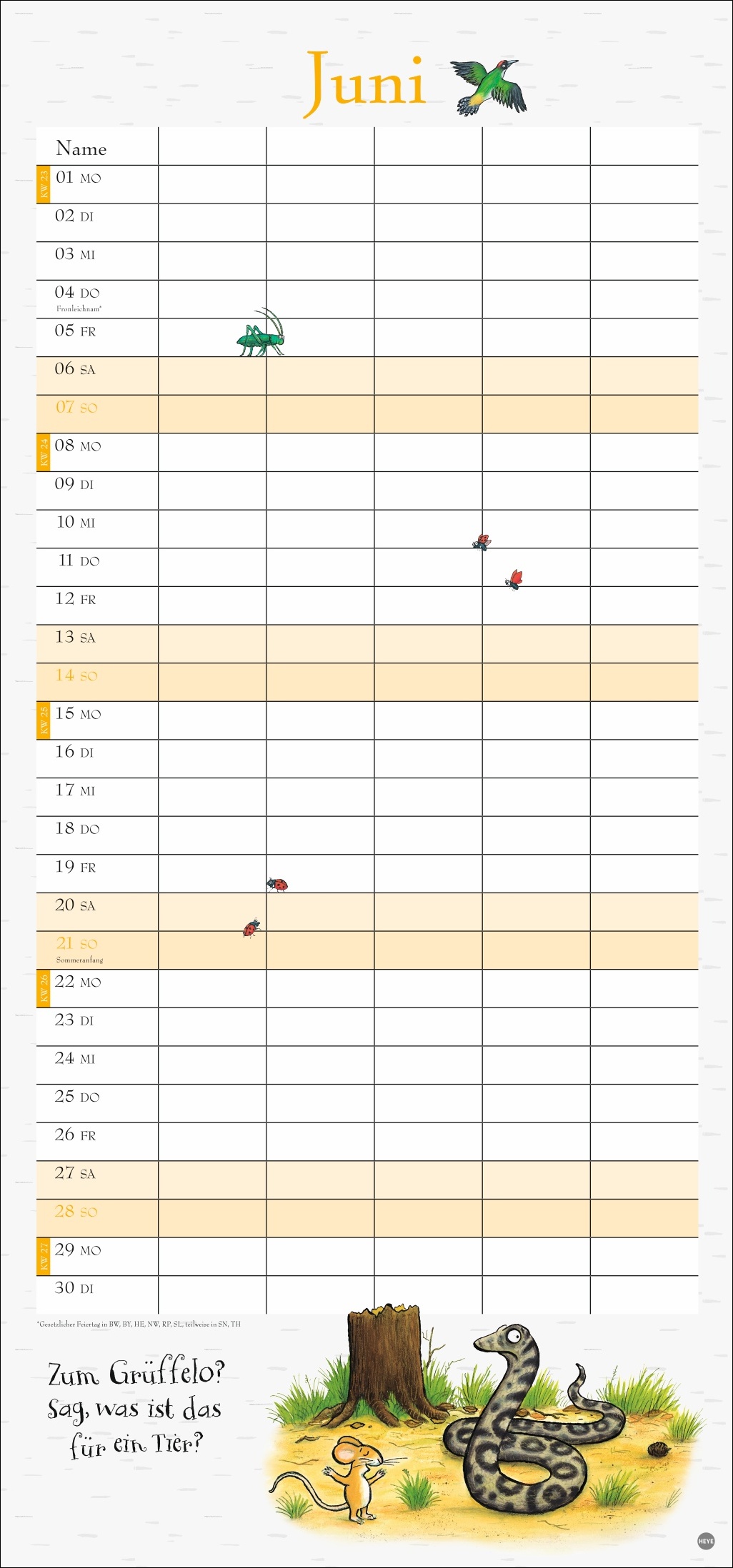Click the small pinecone near the snake

659,1449
